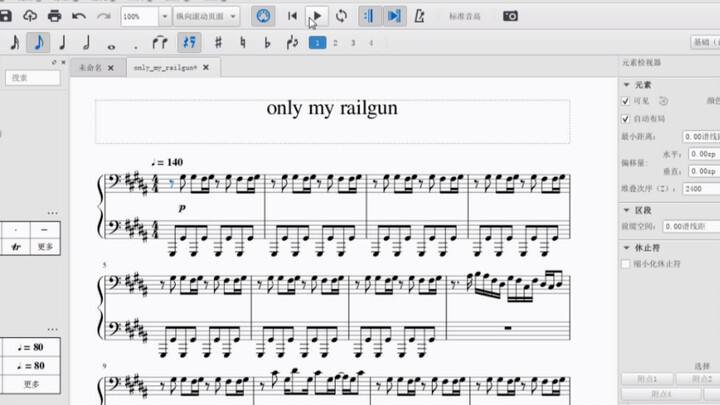This screenshot has height=405, width=720.
Task: Click the 垂直 offset field
Action: pyautogui.click(x=704, y=171)
